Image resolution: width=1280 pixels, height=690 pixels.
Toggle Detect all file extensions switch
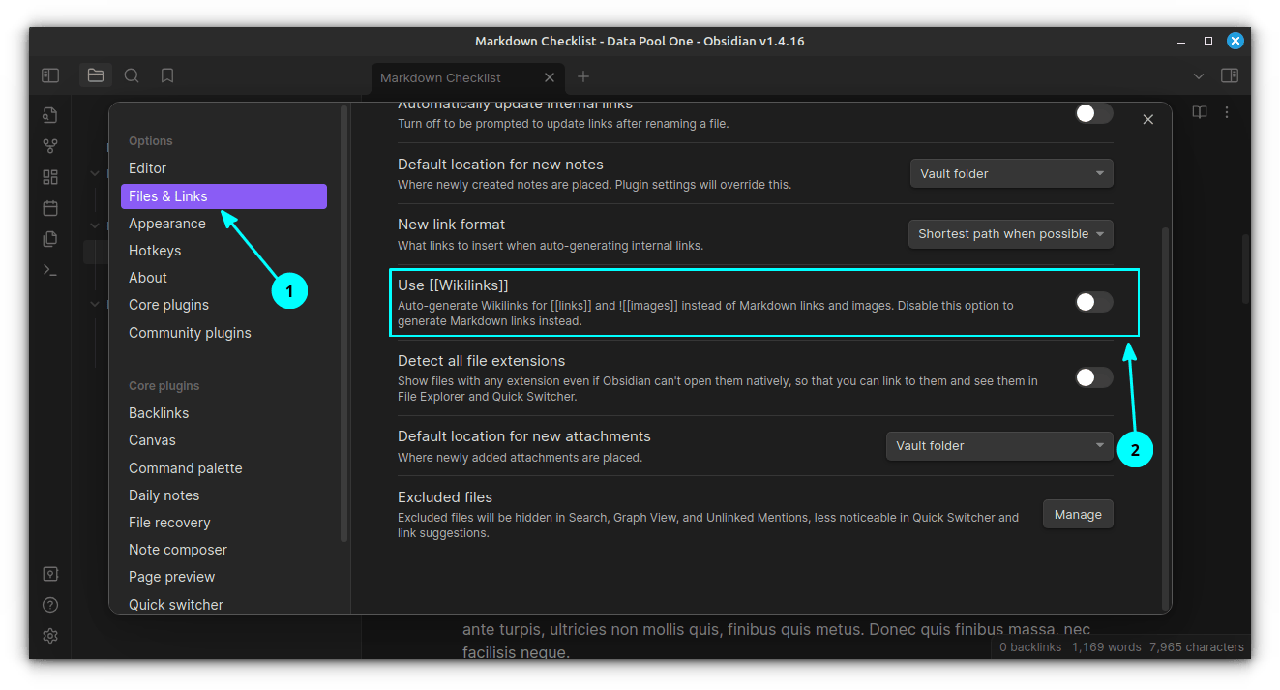tap(1093, 377)
